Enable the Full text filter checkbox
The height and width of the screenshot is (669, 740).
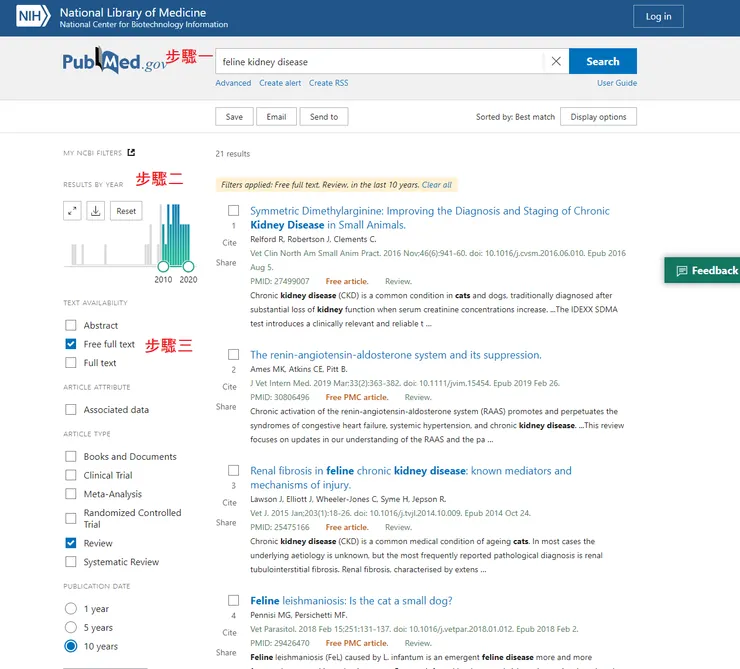pyautogui.click(x=71, y=363)
